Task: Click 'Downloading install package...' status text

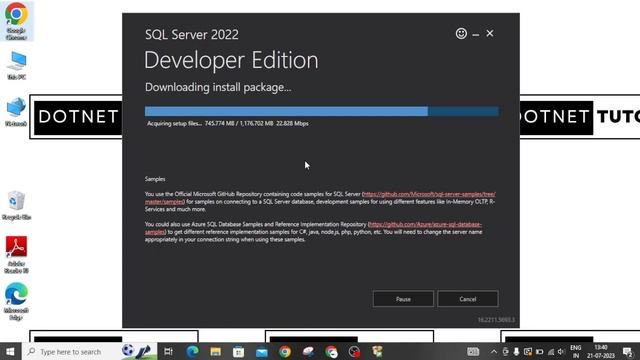Action: 218,87
